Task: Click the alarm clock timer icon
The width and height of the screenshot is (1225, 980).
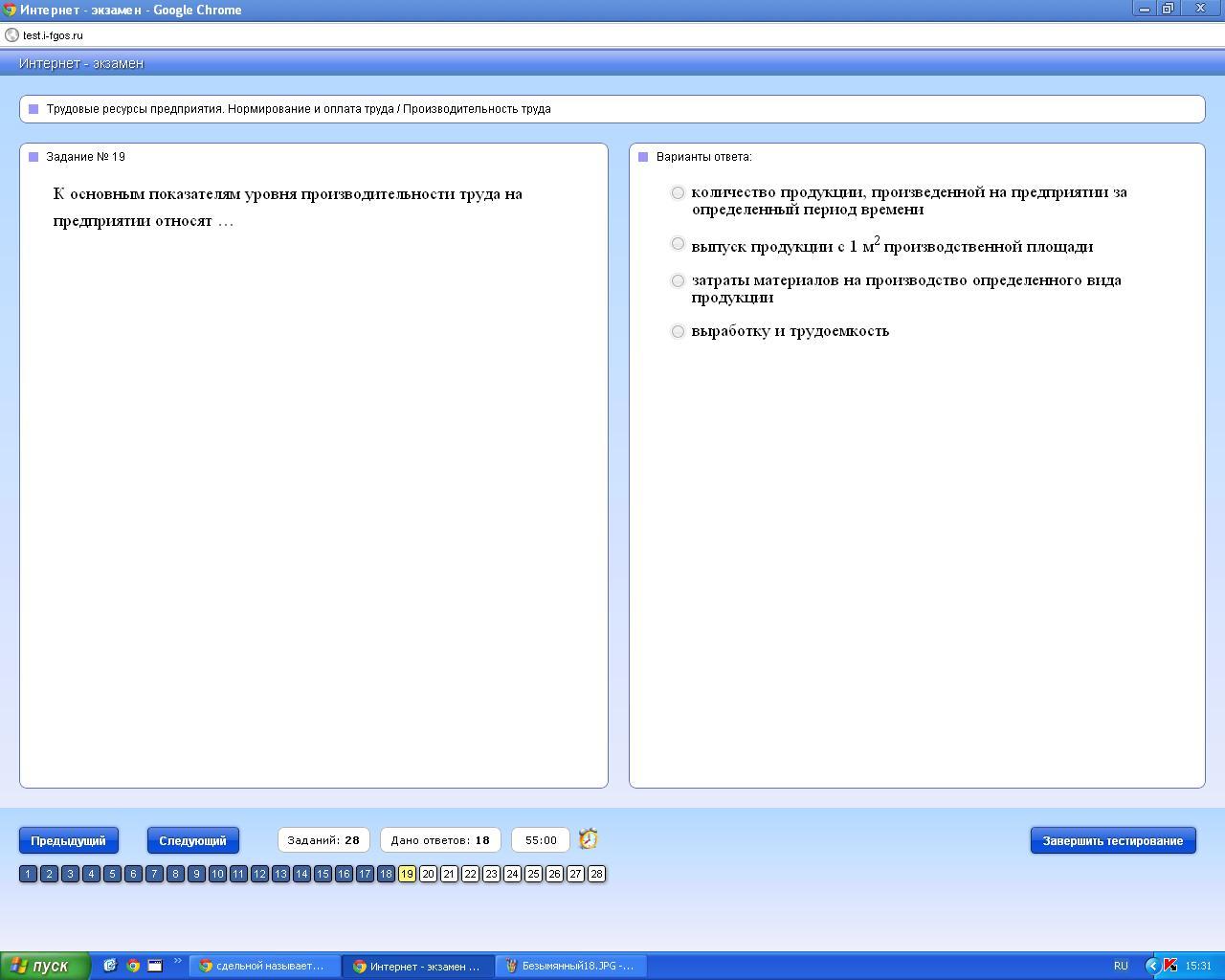Action: (x=589, y=839)
